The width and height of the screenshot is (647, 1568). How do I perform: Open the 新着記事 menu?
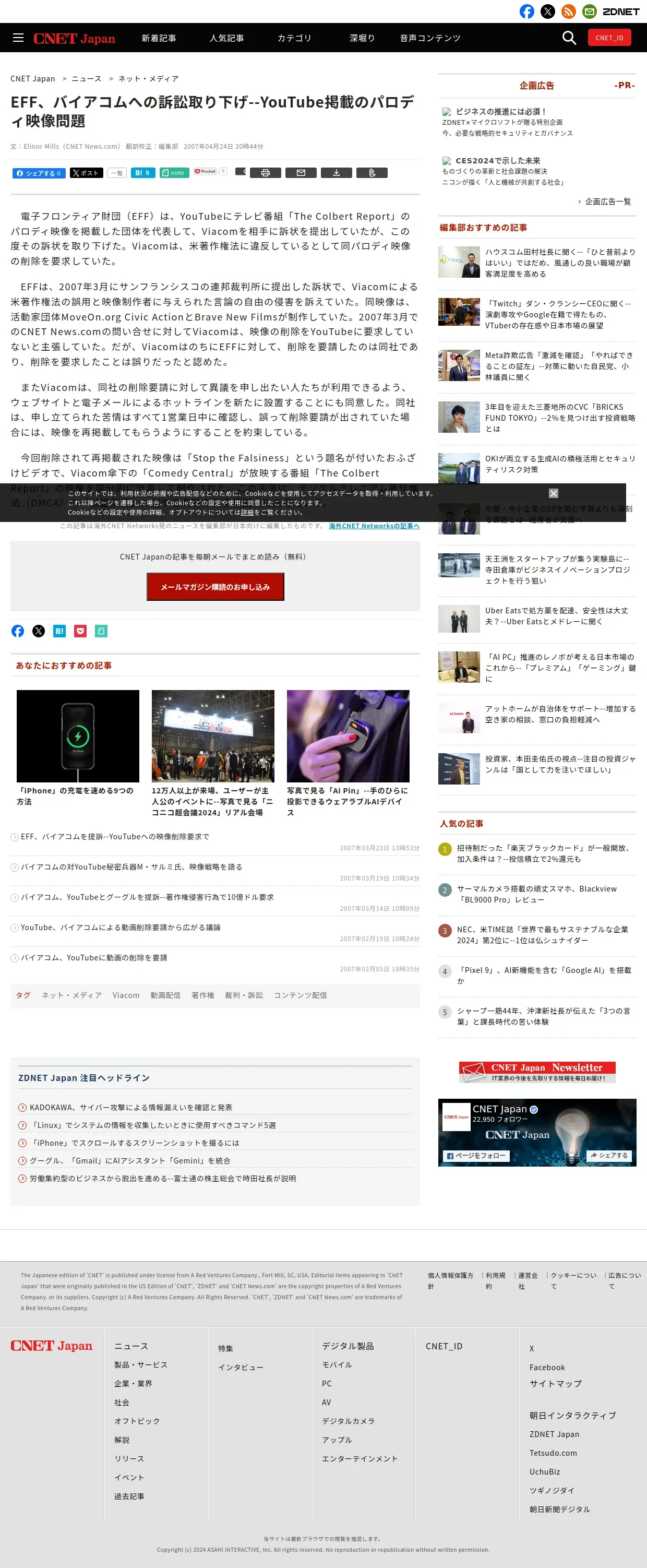pyautogui.click(x=159, y=38)
